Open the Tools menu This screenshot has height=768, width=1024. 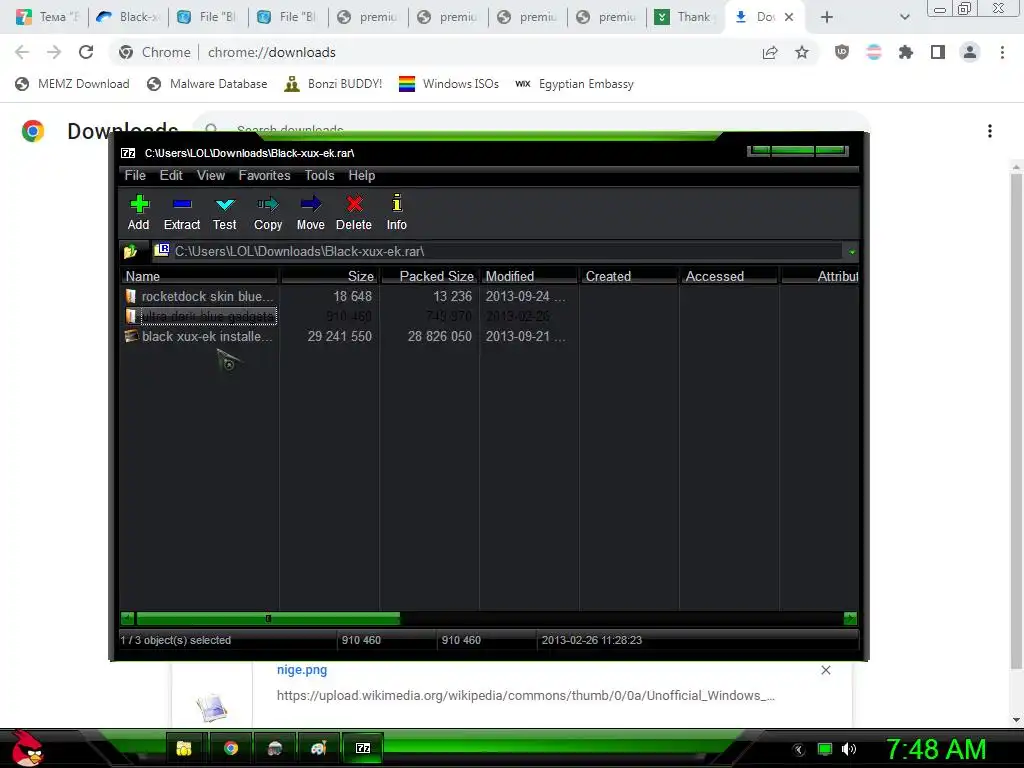(319, 175)
